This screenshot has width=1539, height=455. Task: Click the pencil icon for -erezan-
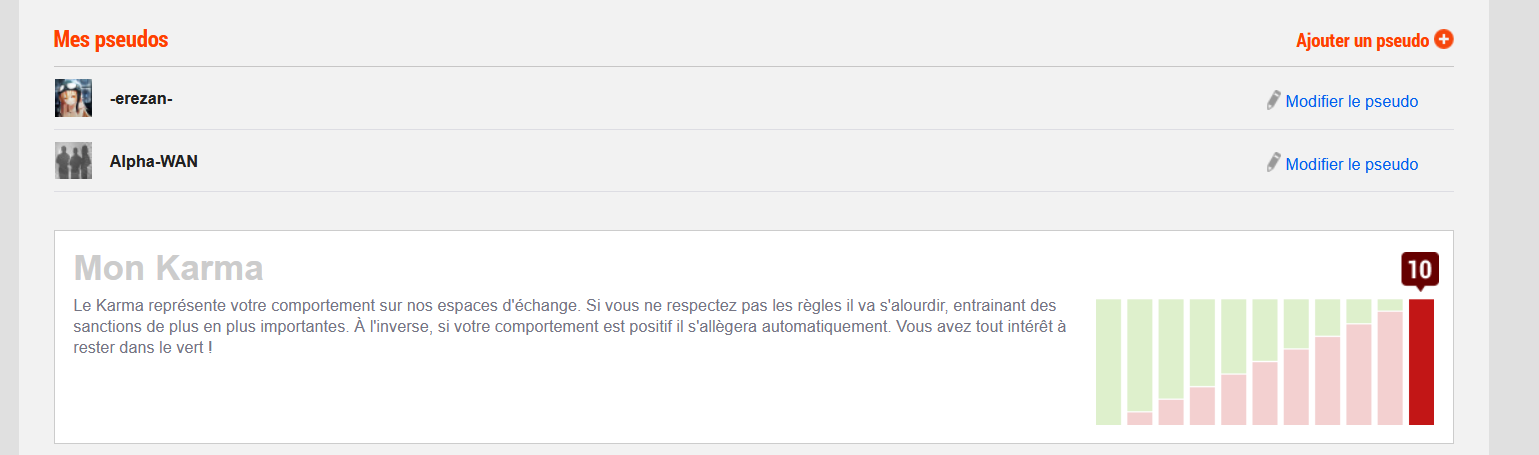point(1273,100)
